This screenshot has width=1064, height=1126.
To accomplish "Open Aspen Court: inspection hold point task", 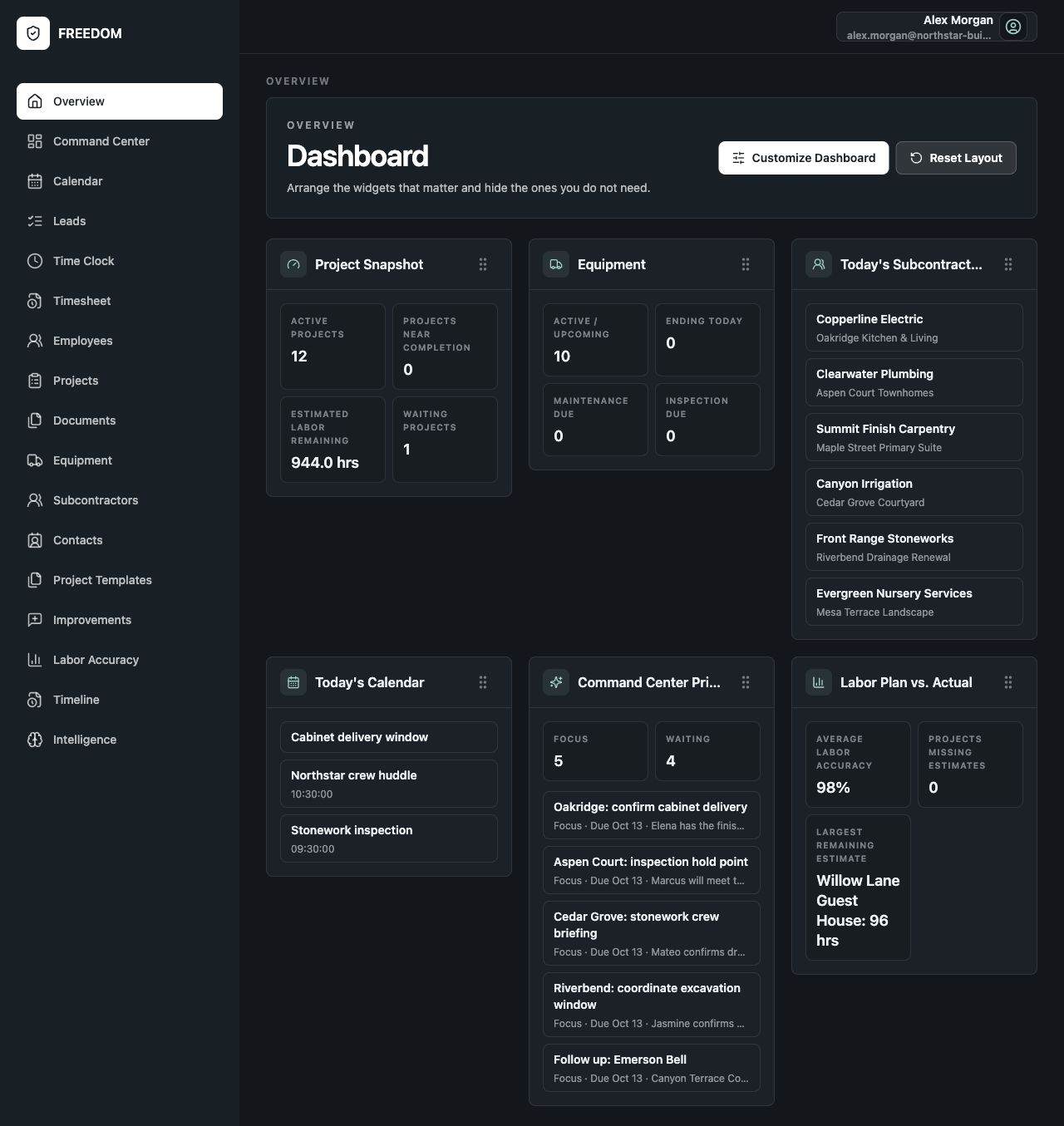I will coord(652,870).
